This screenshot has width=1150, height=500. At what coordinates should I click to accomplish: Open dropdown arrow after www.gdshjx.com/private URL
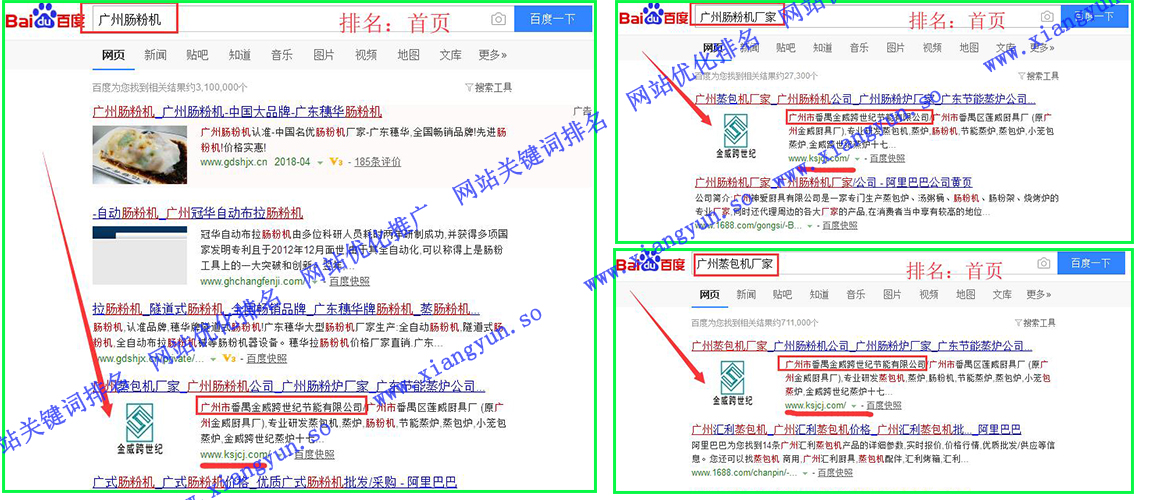[213, 359]
